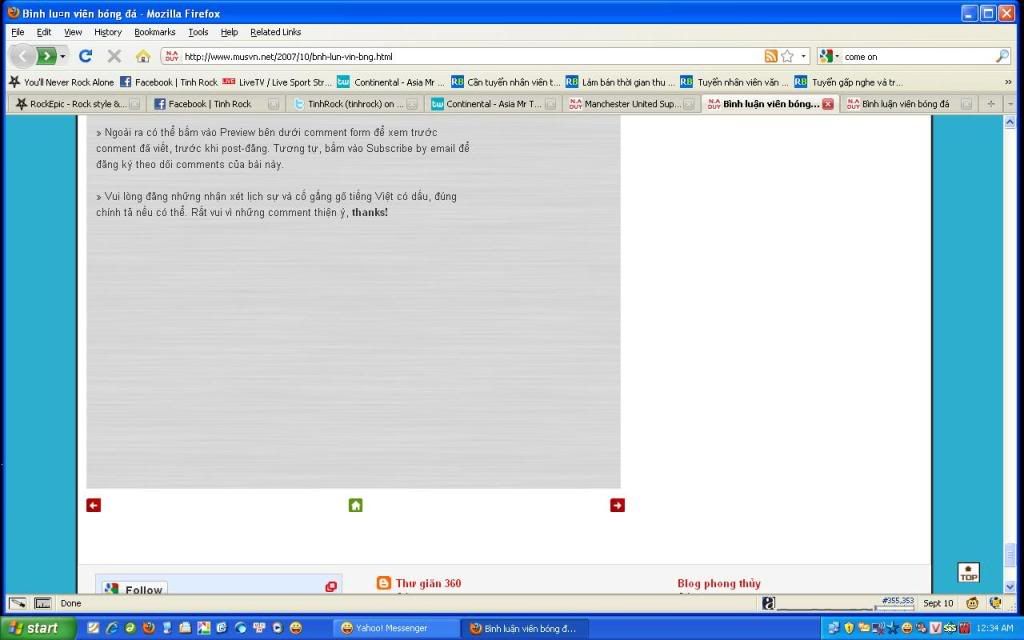Screen dimensions: 1024x640
Task: Show more bookmarks toolbar items chevron
Action: [1008, 82]
